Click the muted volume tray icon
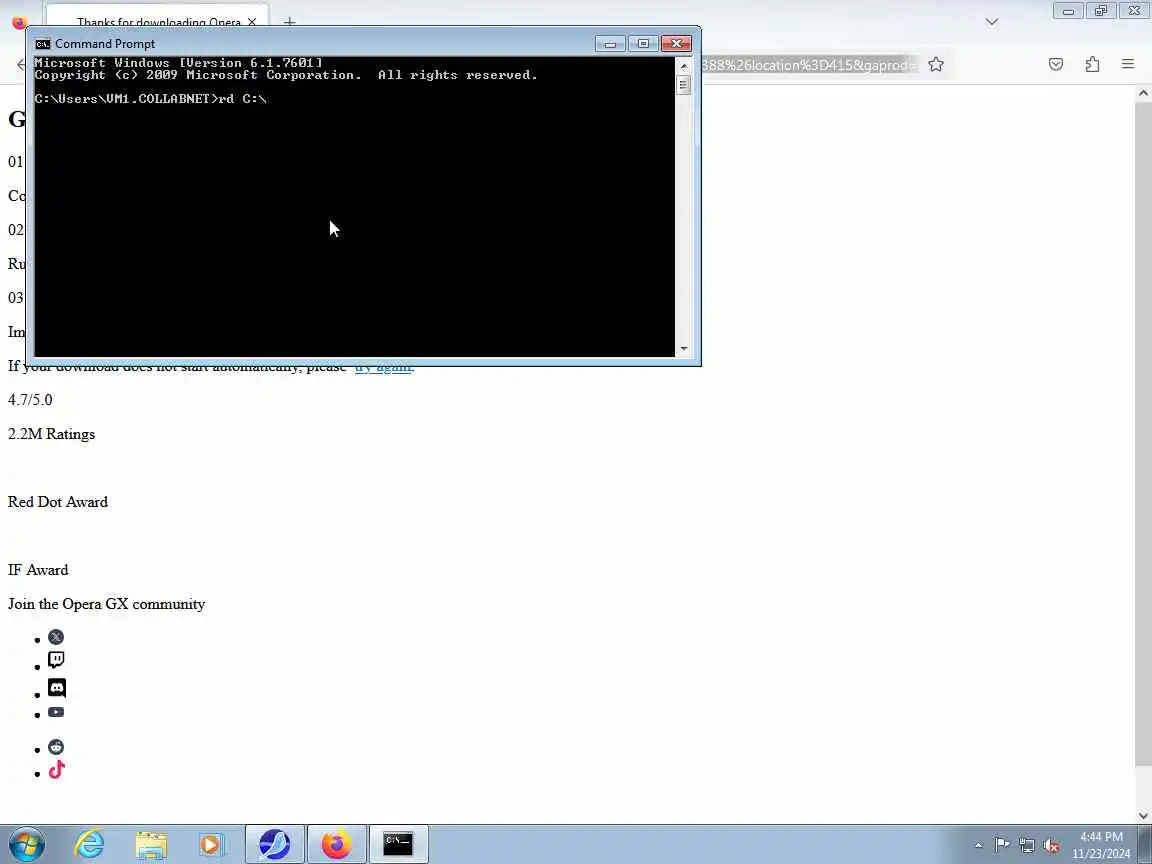Viewport: 1152px width, 864px height. click(1051, 846)
